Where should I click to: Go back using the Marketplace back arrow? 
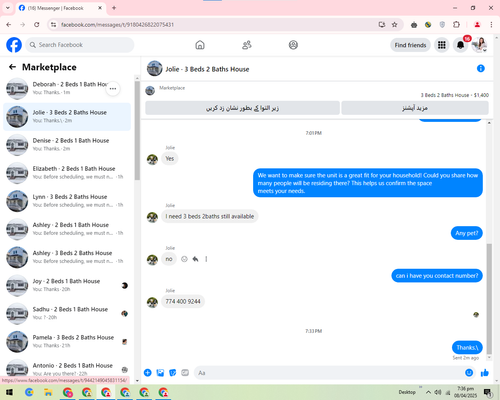12,67
